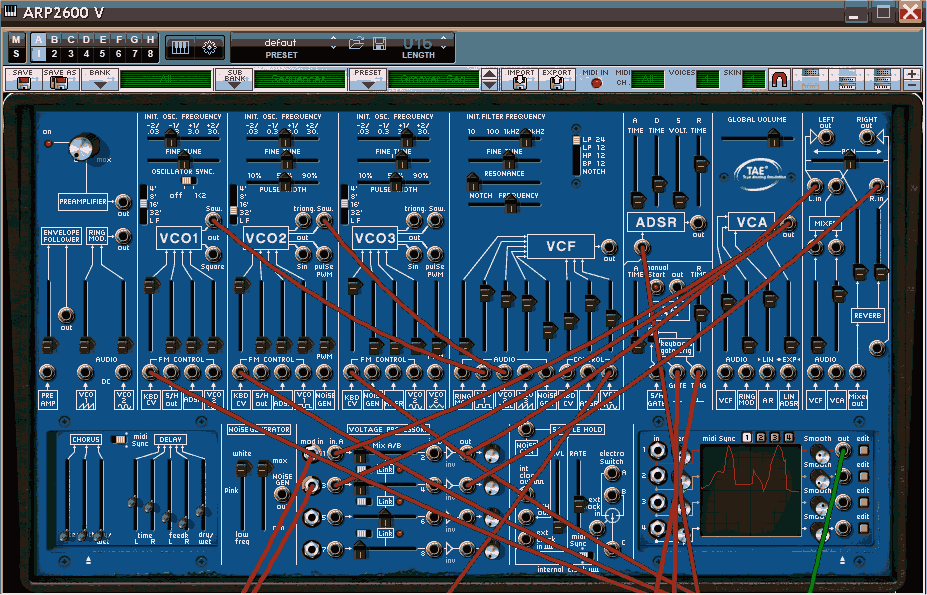Open the PRESET dropdown in toolbar
This screenshot has width=927, height=595.
pyautogui.click(x=368, y=80)
